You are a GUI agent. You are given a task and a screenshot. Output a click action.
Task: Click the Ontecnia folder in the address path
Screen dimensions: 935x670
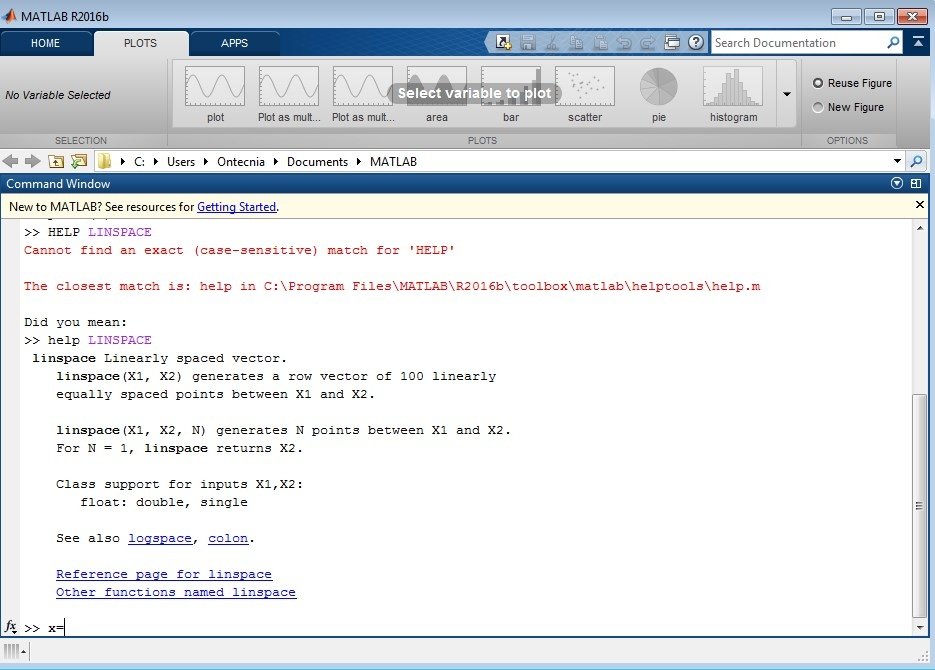tap(241, 162)
